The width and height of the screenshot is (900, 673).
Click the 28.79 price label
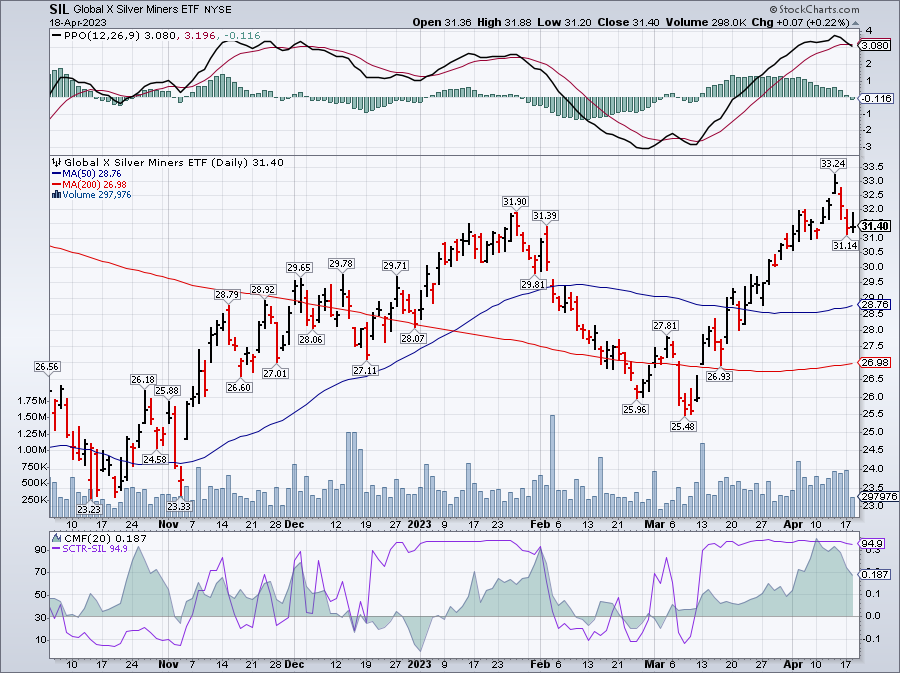(x=227, y=294)
